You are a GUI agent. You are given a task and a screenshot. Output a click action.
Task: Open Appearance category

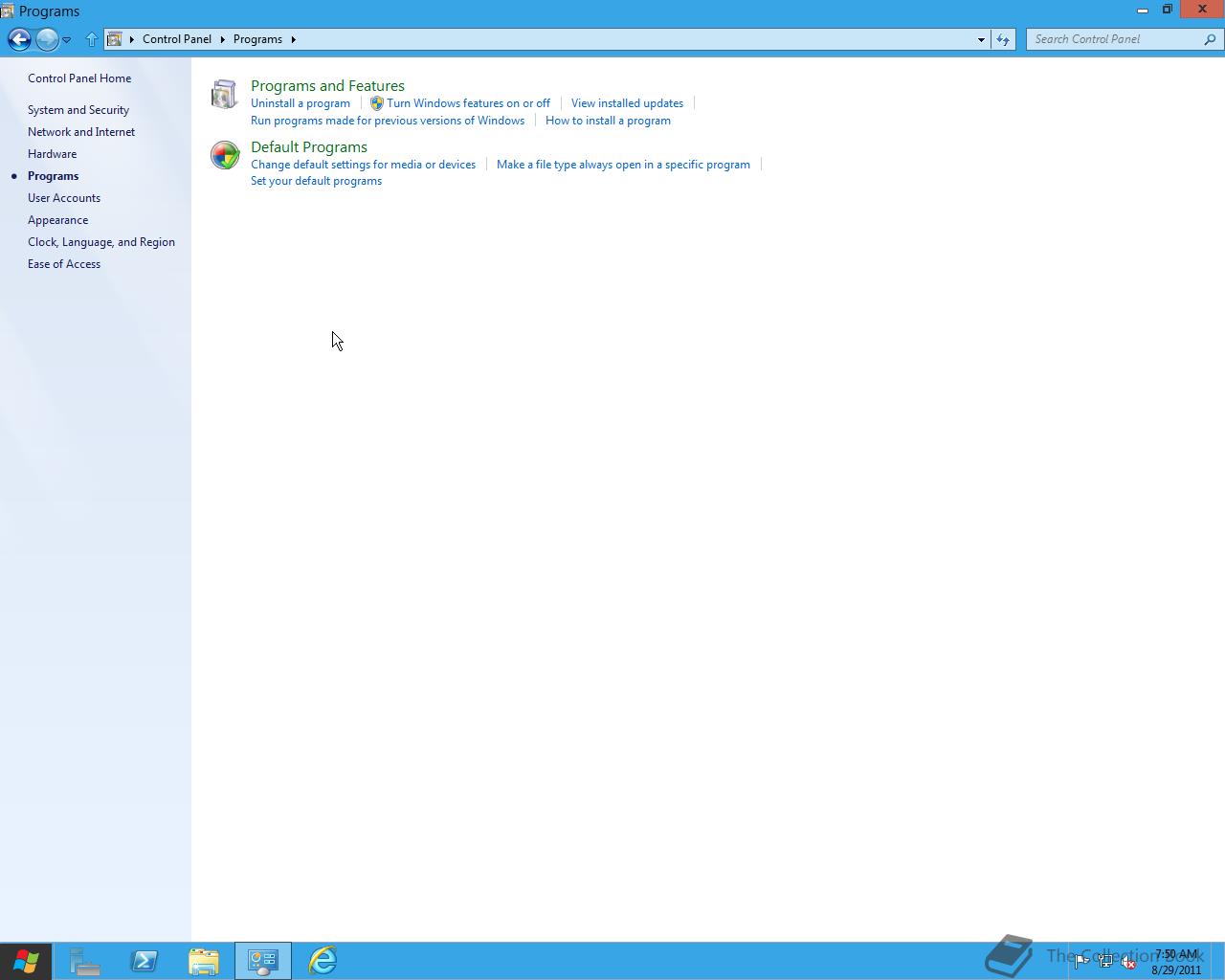pyautogui.click(x=57, y=220)
